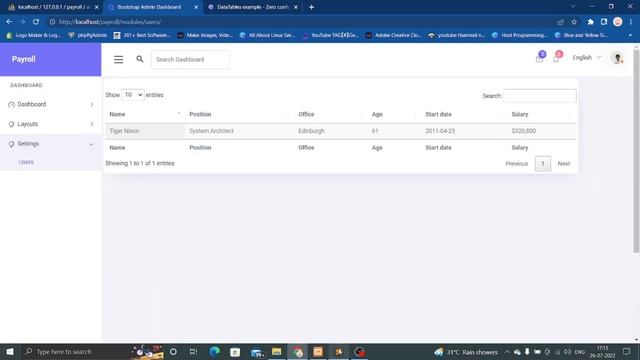Share this page from address bar icon
This screenshot has height=360, width=640.
(x=561, y=22)
